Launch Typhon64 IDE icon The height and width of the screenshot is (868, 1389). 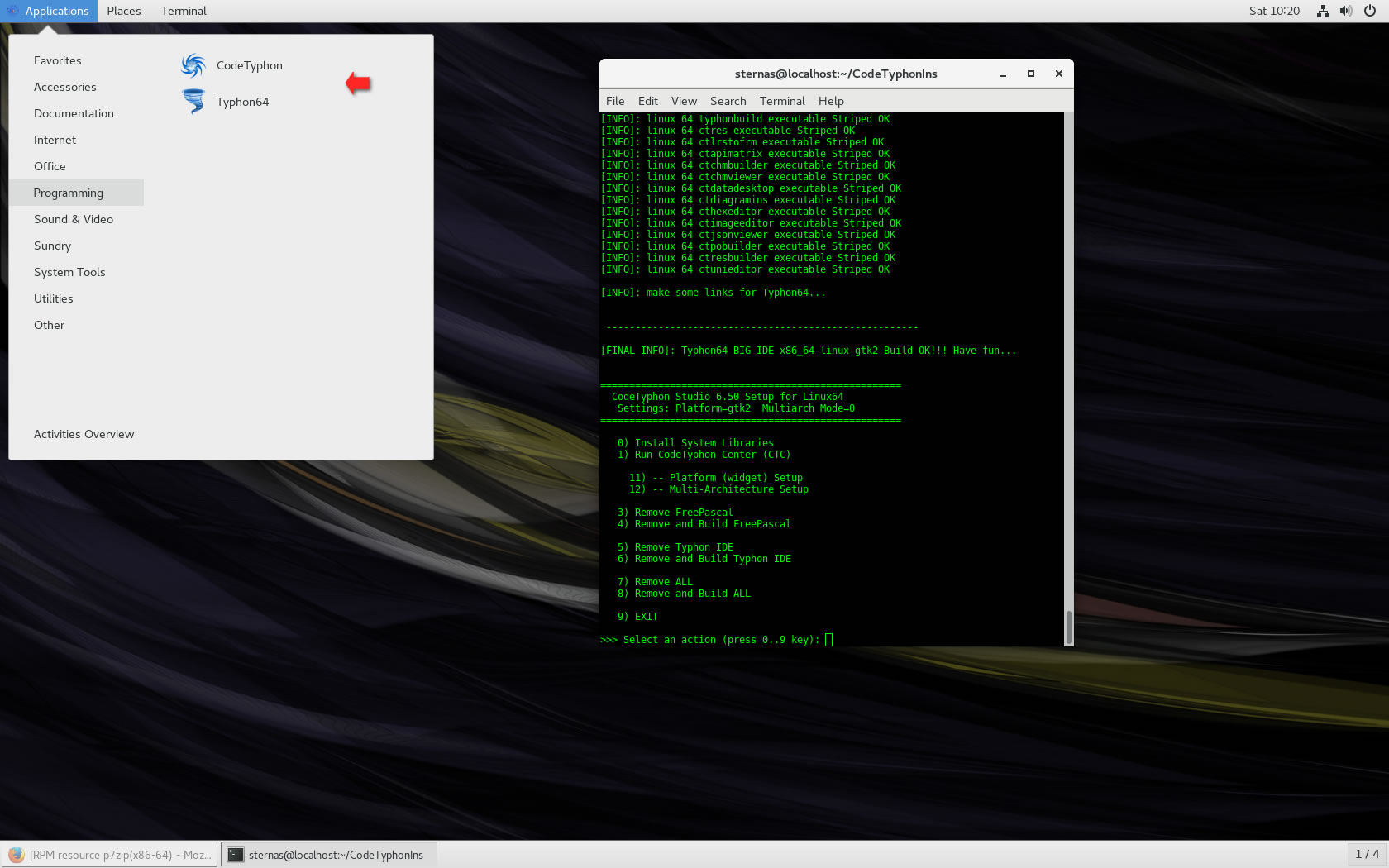point(193,101)
